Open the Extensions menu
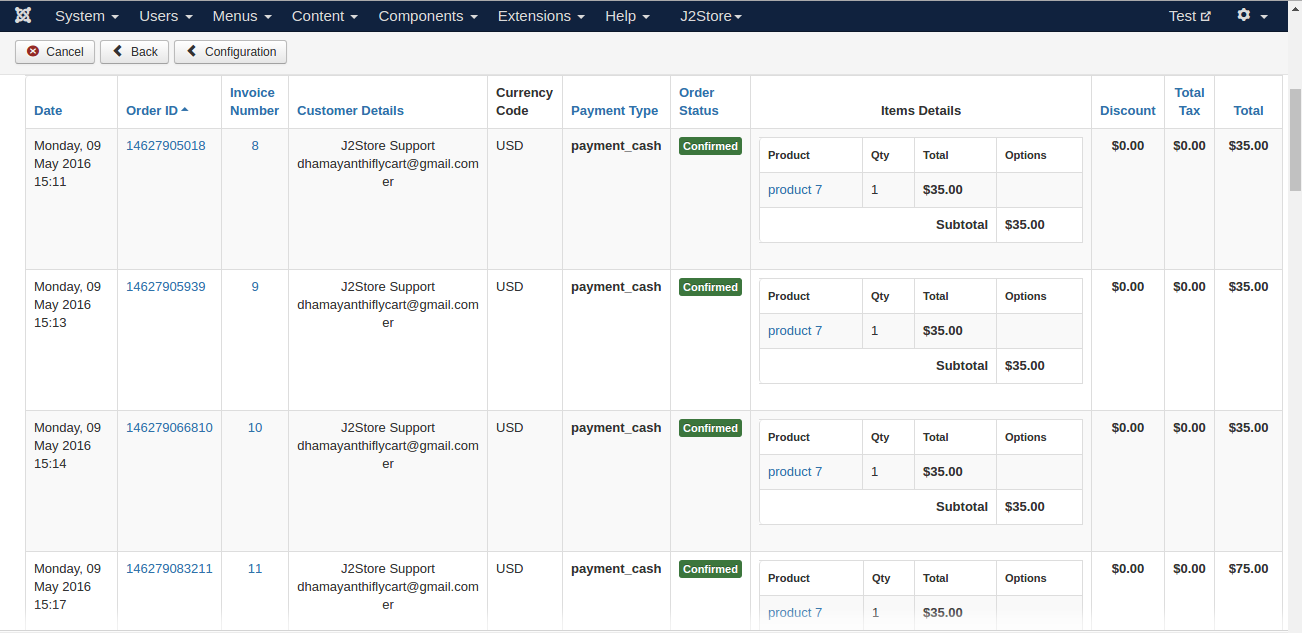 (541, 16)
